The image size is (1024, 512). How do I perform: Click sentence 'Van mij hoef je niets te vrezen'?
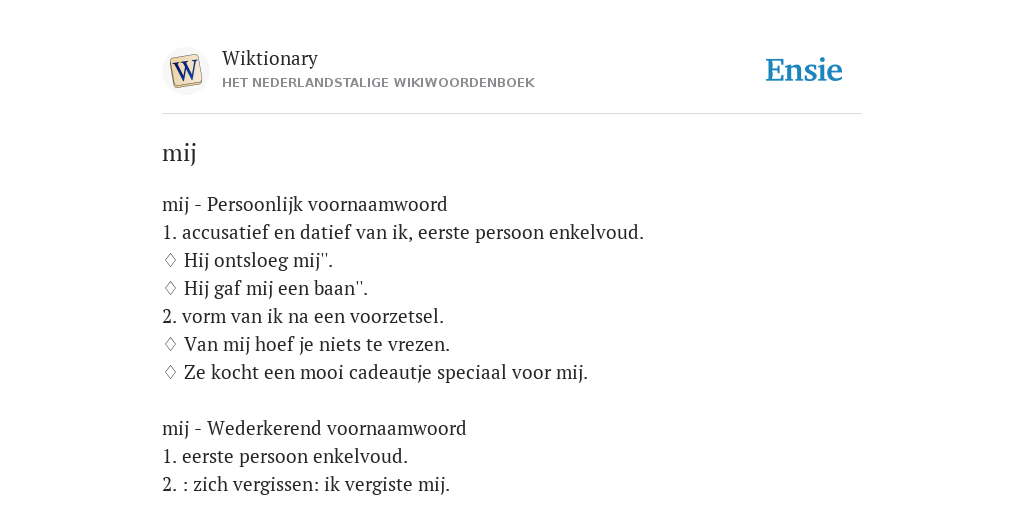317,345
